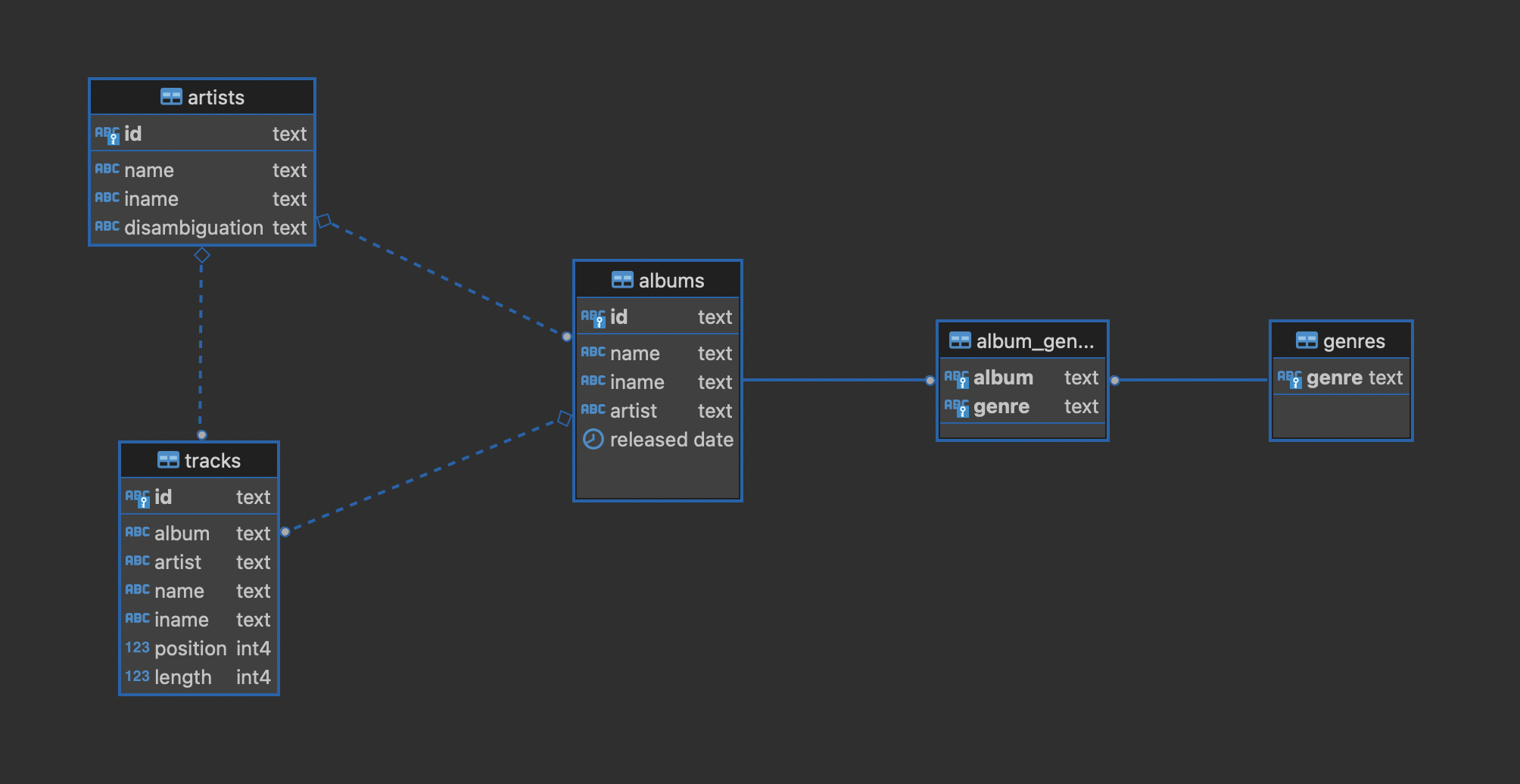Select dashed relation line from tracks to albums
This screenshot has height=784, width=1520.
(x=424, y=475)
